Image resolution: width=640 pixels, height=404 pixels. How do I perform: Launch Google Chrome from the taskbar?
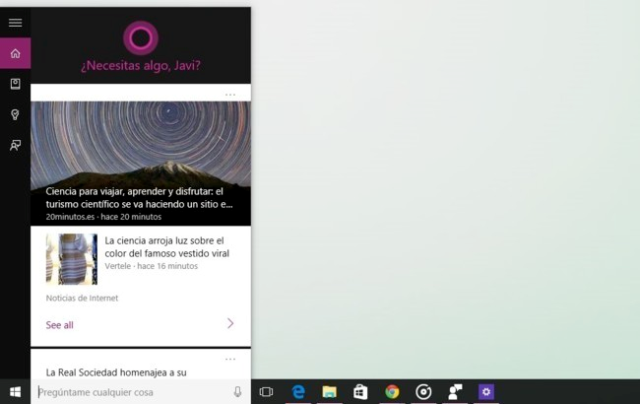click(392, 392)
